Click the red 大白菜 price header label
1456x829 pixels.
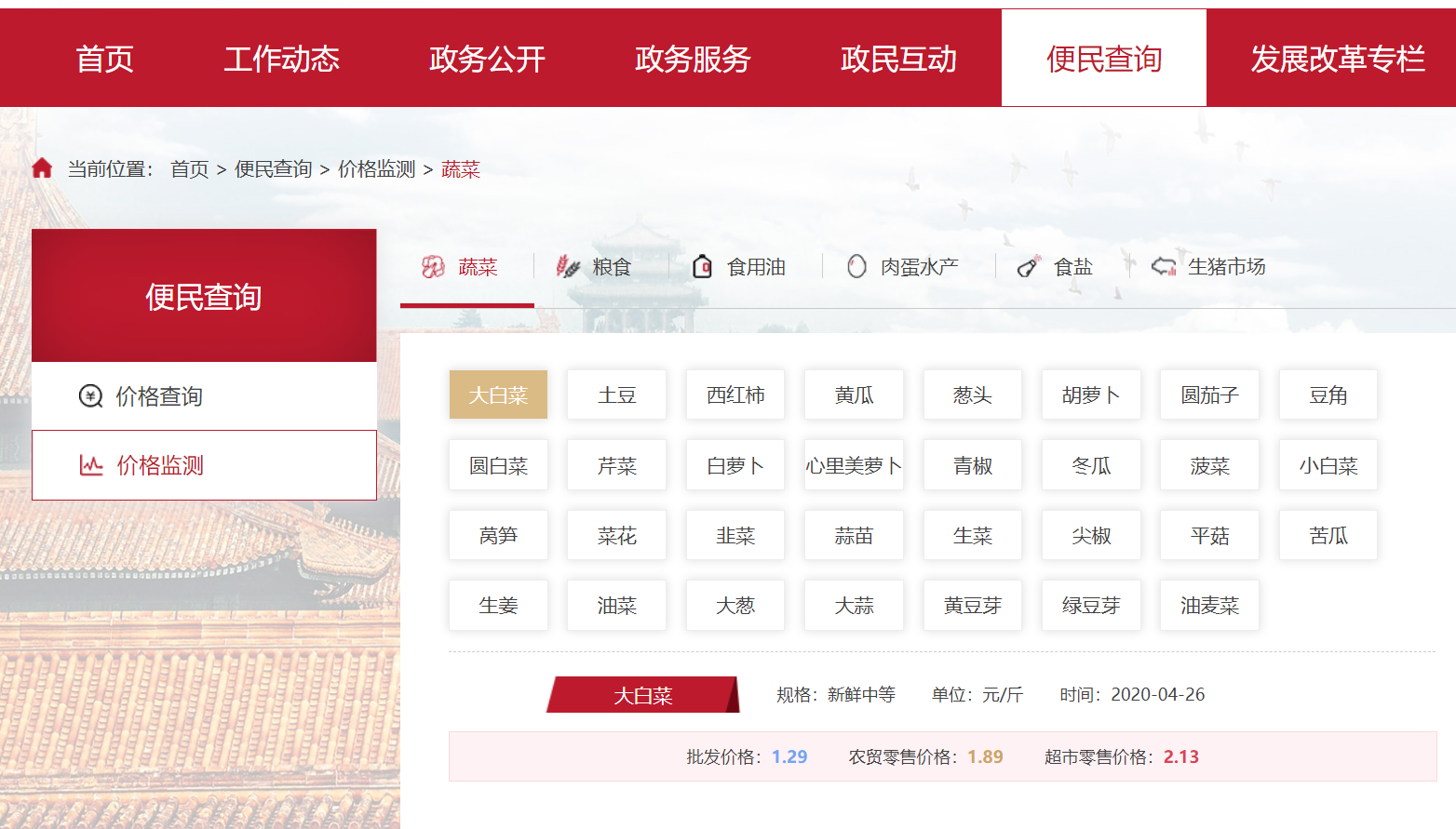coord(642,695)
